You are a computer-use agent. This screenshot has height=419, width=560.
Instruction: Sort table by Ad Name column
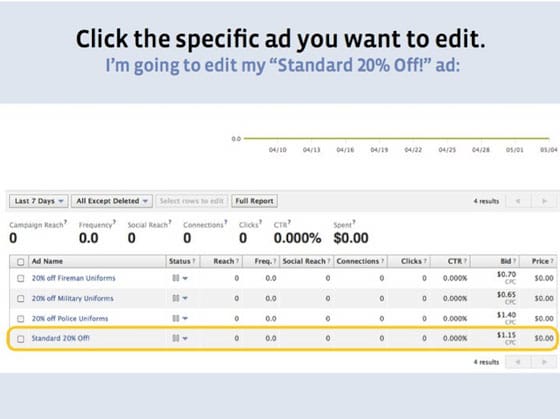[47, 261]
